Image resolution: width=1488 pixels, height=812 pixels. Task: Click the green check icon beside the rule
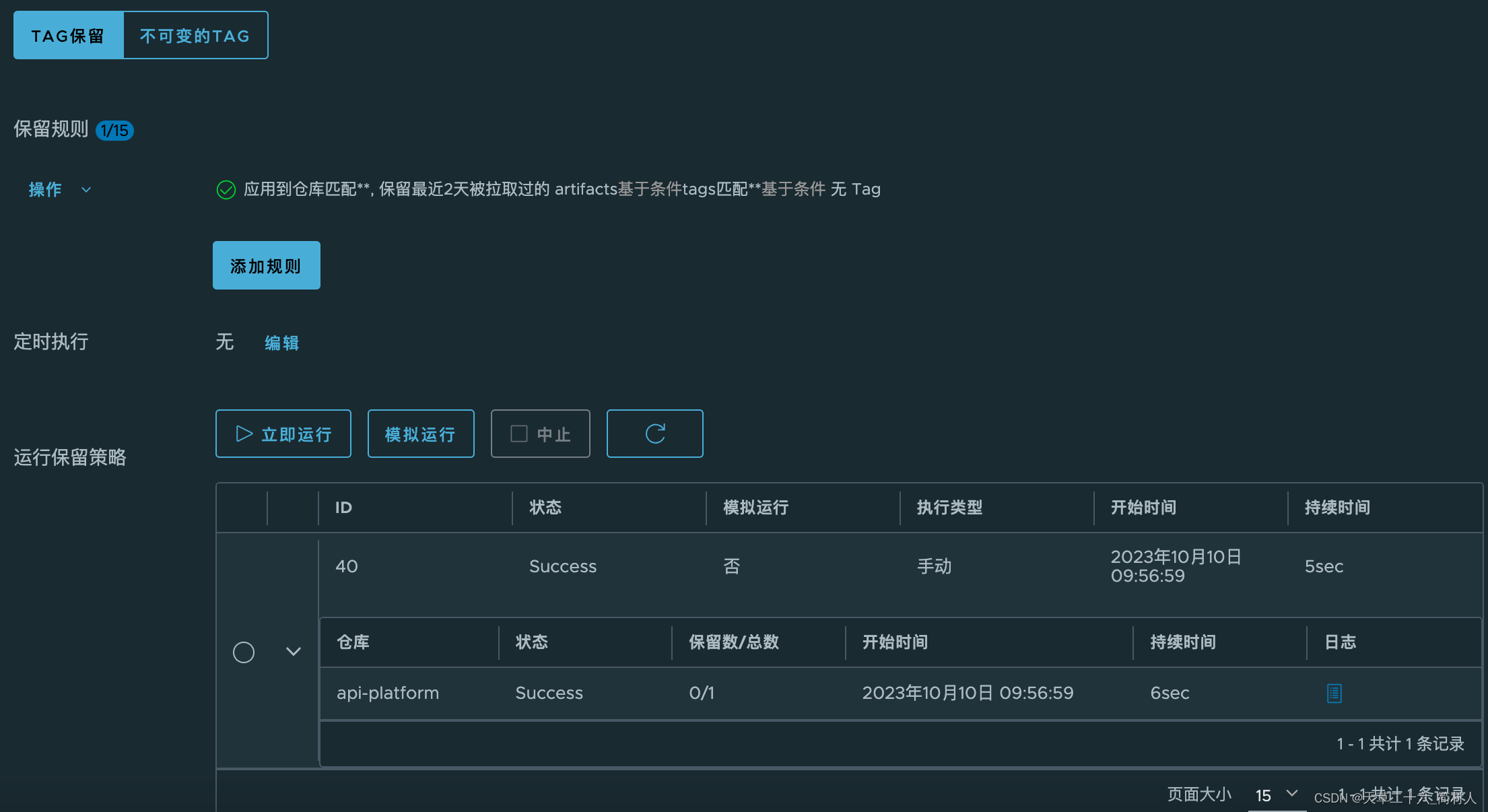coord(226,190)
